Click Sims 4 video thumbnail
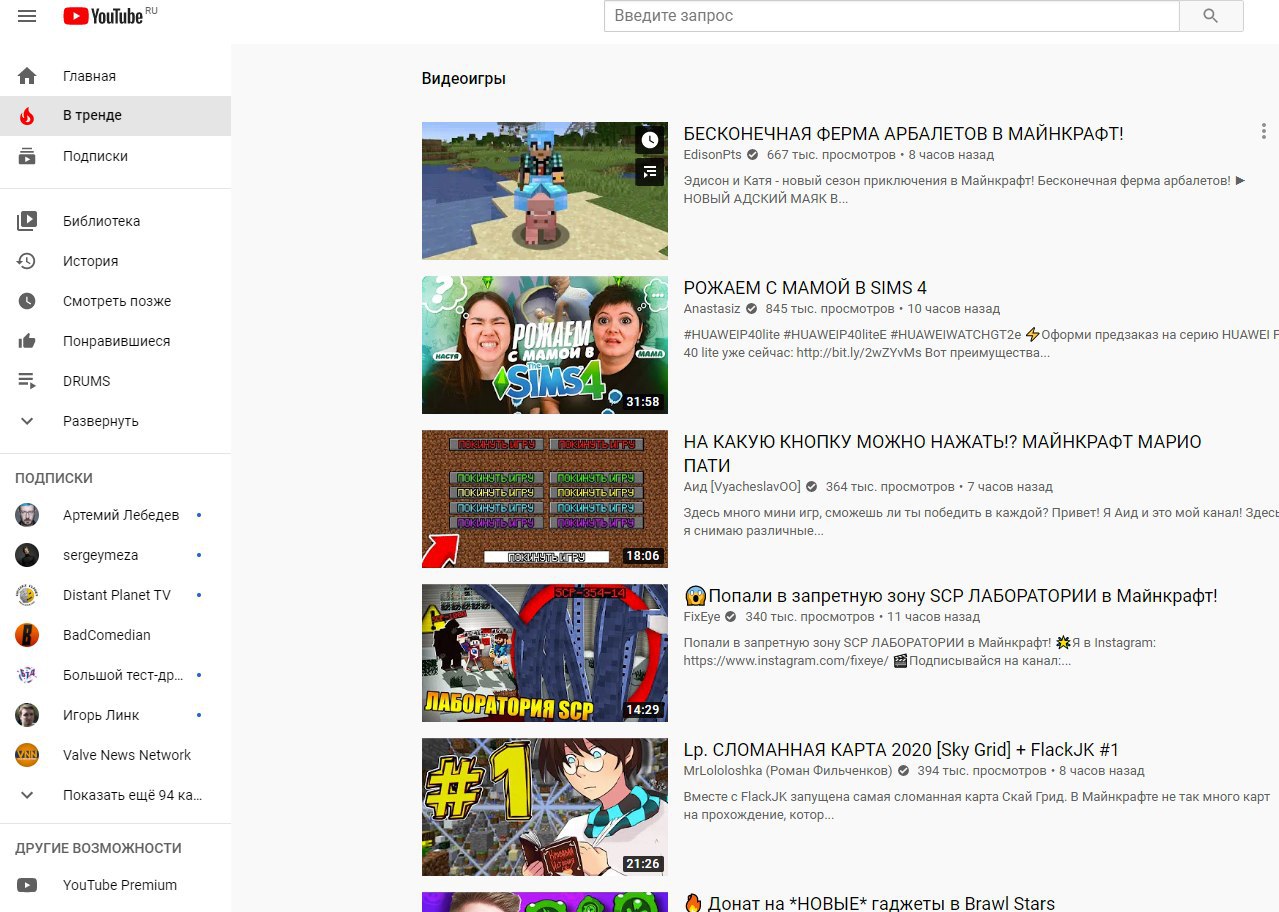The height and width of the screenshot is (912, 1279). coord(545,345)
